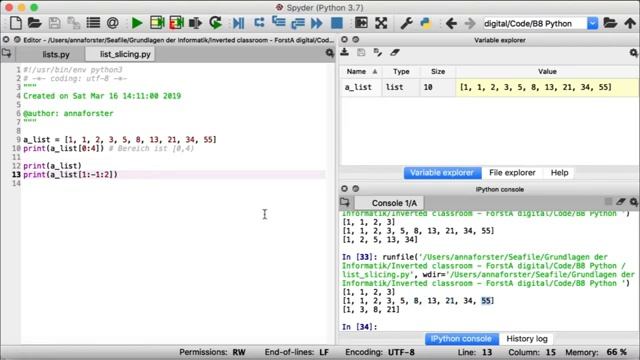Screen dimensions: 640x360
Task: Expand the working directory dropdown
Action: (593, 23)
